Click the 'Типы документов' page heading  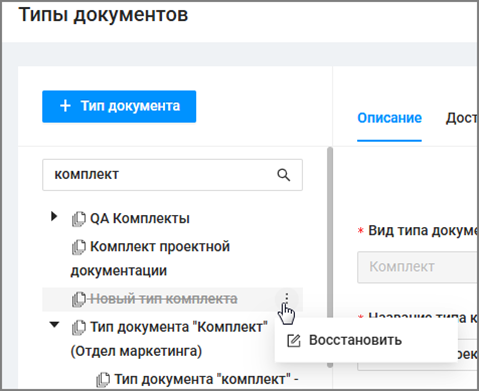(103, 15)
